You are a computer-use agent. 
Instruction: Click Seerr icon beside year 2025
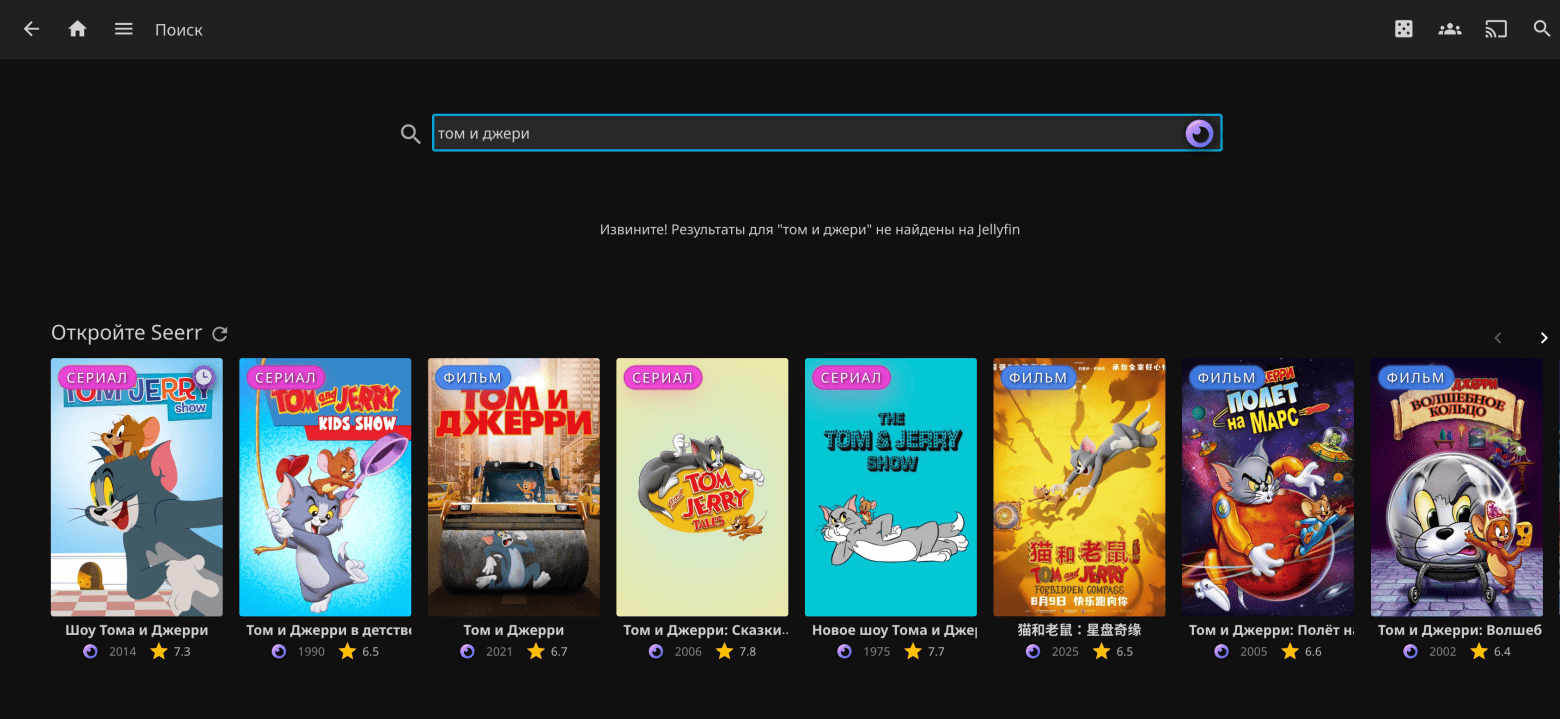click(1033, 651)
